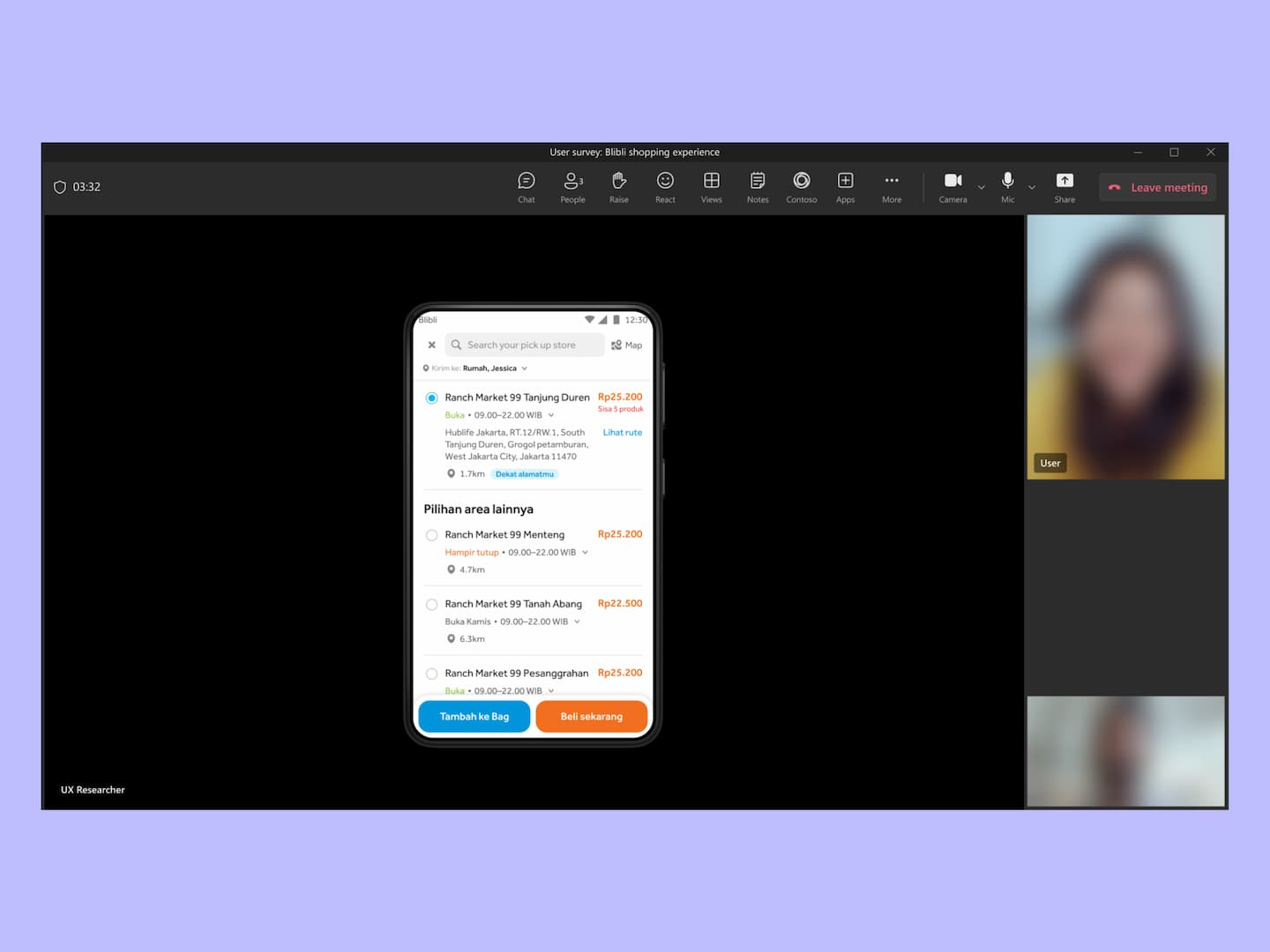Click the meeting security shield icon
The width and height of the screenshot is (1270, 952).
[x=60, y=187]
